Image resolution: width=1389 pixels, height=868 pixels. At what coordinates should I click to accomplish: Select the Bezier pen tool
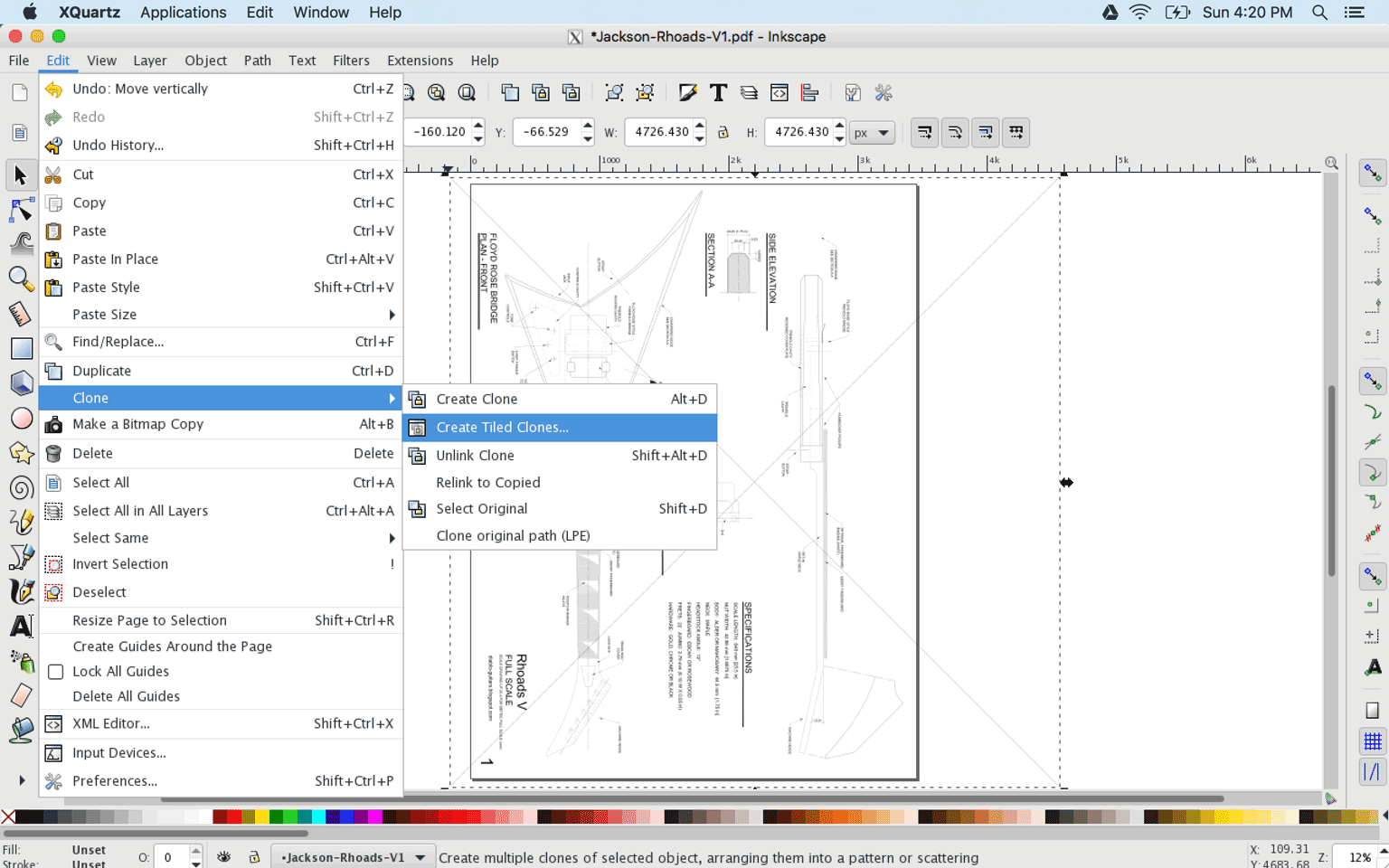click(20, 557)
